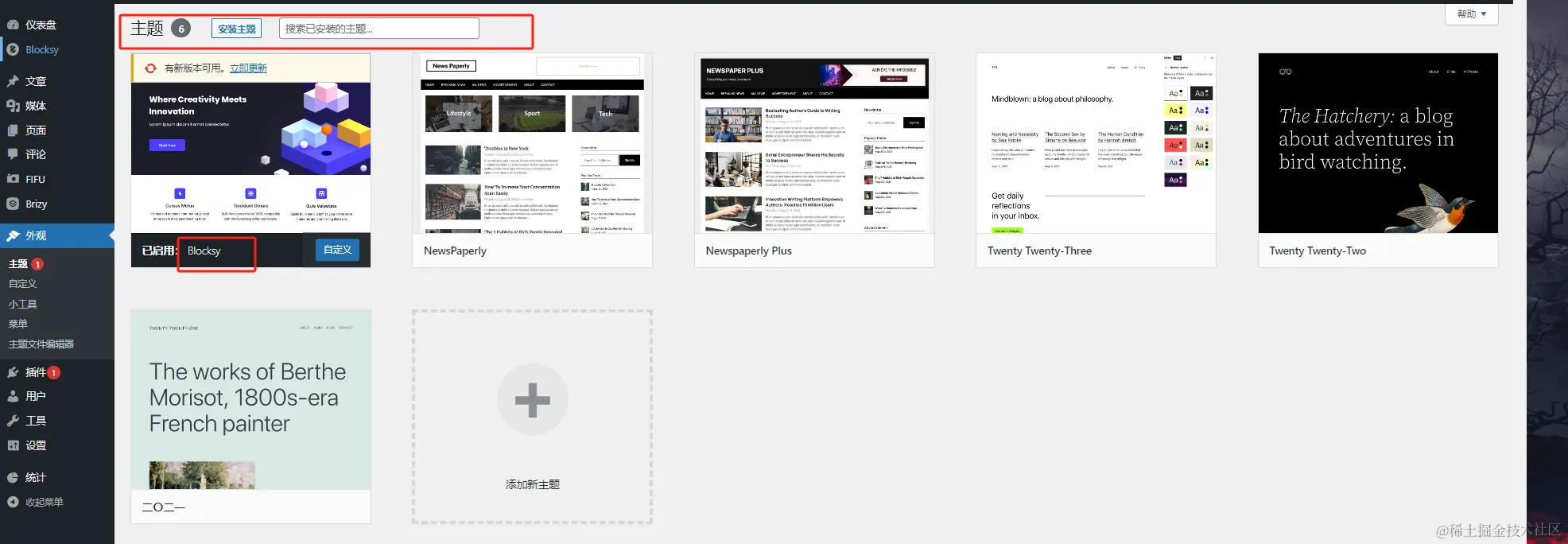Open 自定义 submenu item
The height and width of the screenshot is (544, 1568).
point(22,284)
